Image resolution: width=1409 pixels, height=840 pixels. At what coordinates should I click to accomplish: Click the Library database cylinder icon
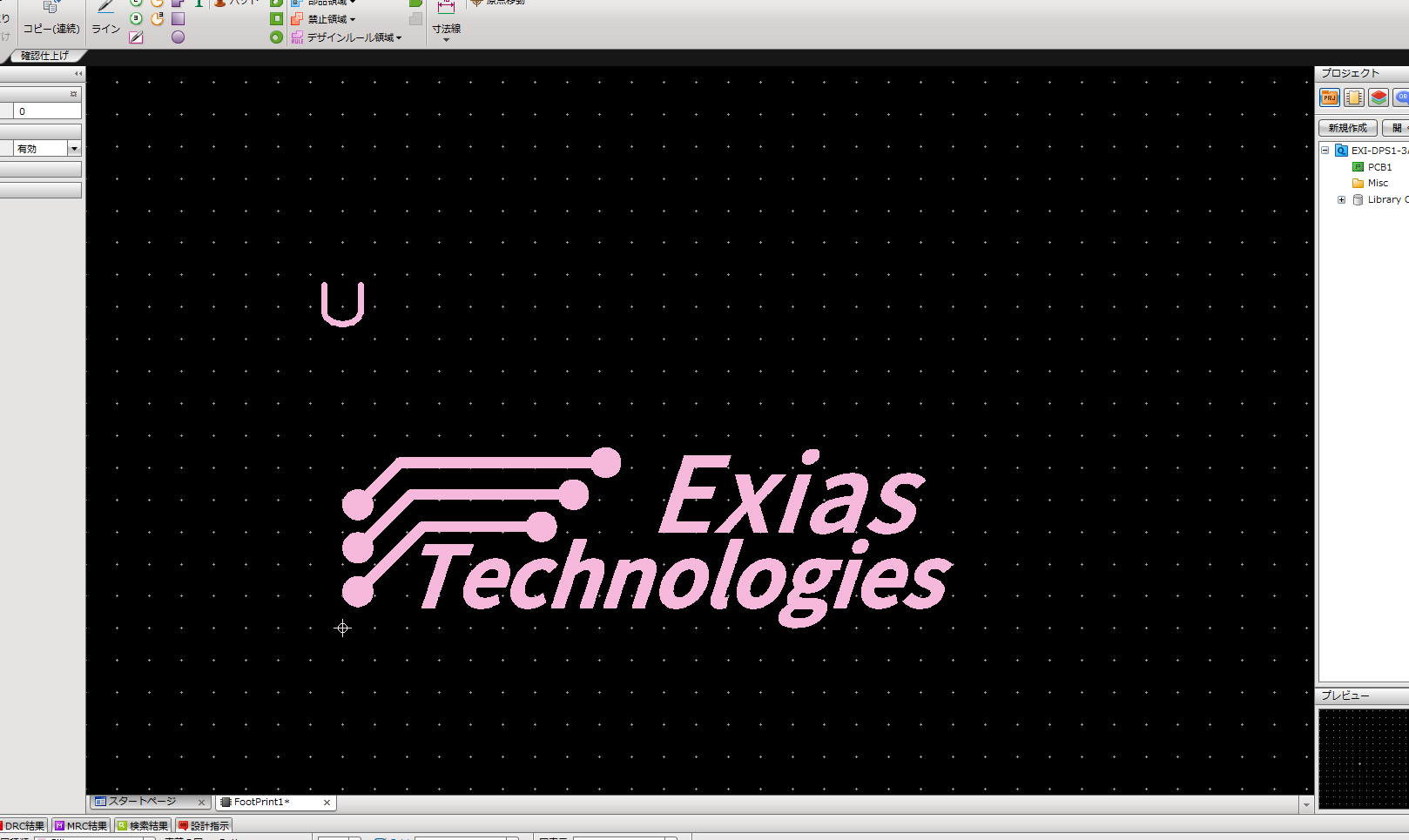1358,199
